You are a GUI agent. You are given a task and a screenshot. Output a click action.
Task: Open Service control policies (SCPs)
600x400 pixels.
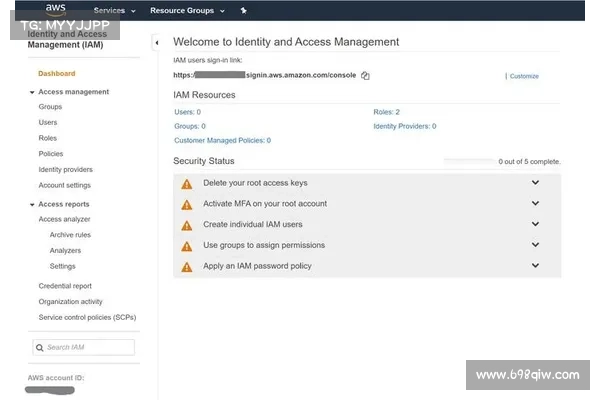point(87,317)
